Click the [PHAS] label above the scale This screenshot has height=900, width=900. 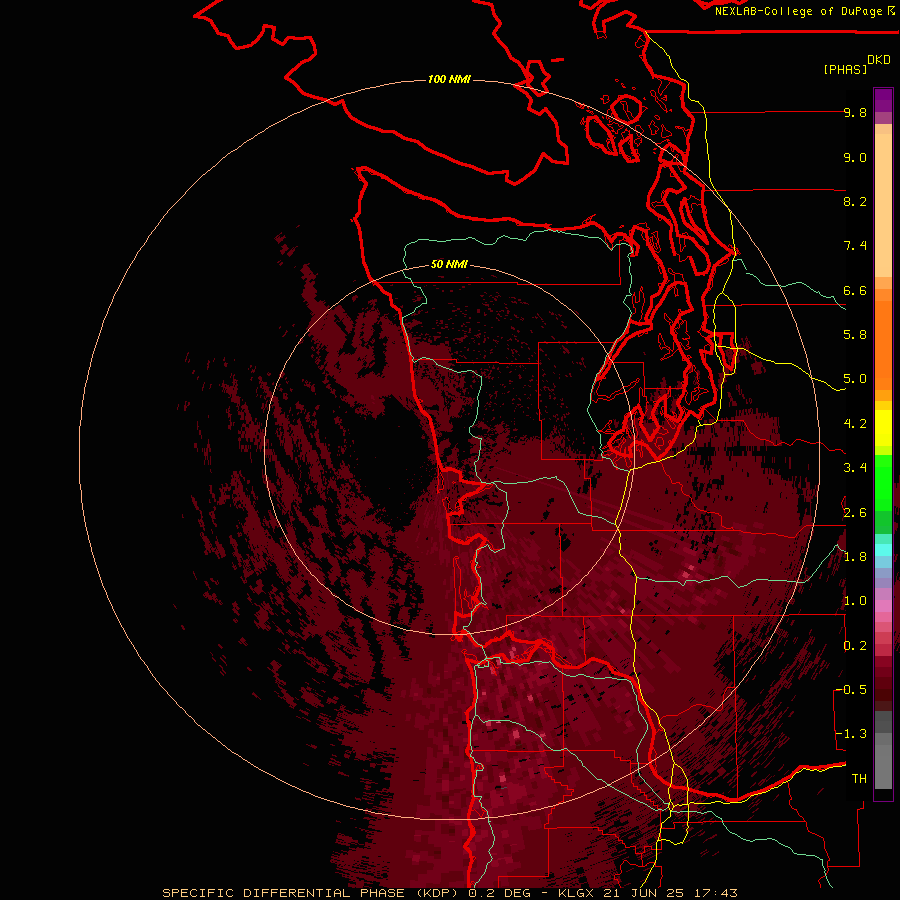845,69
